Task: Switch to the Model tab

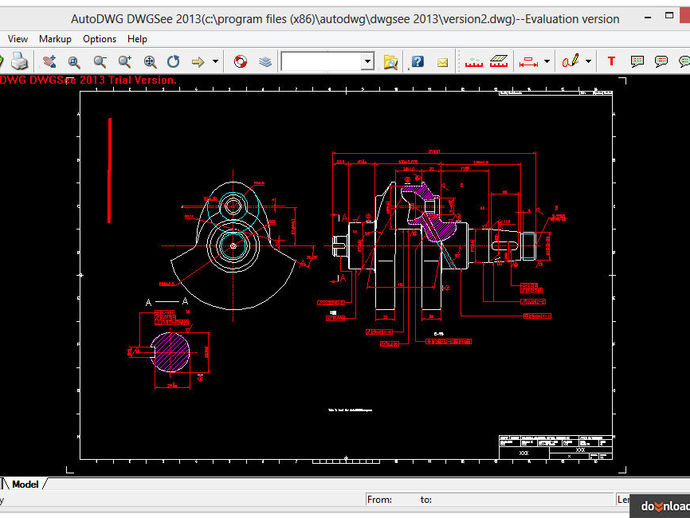Action: coord(25,485)
